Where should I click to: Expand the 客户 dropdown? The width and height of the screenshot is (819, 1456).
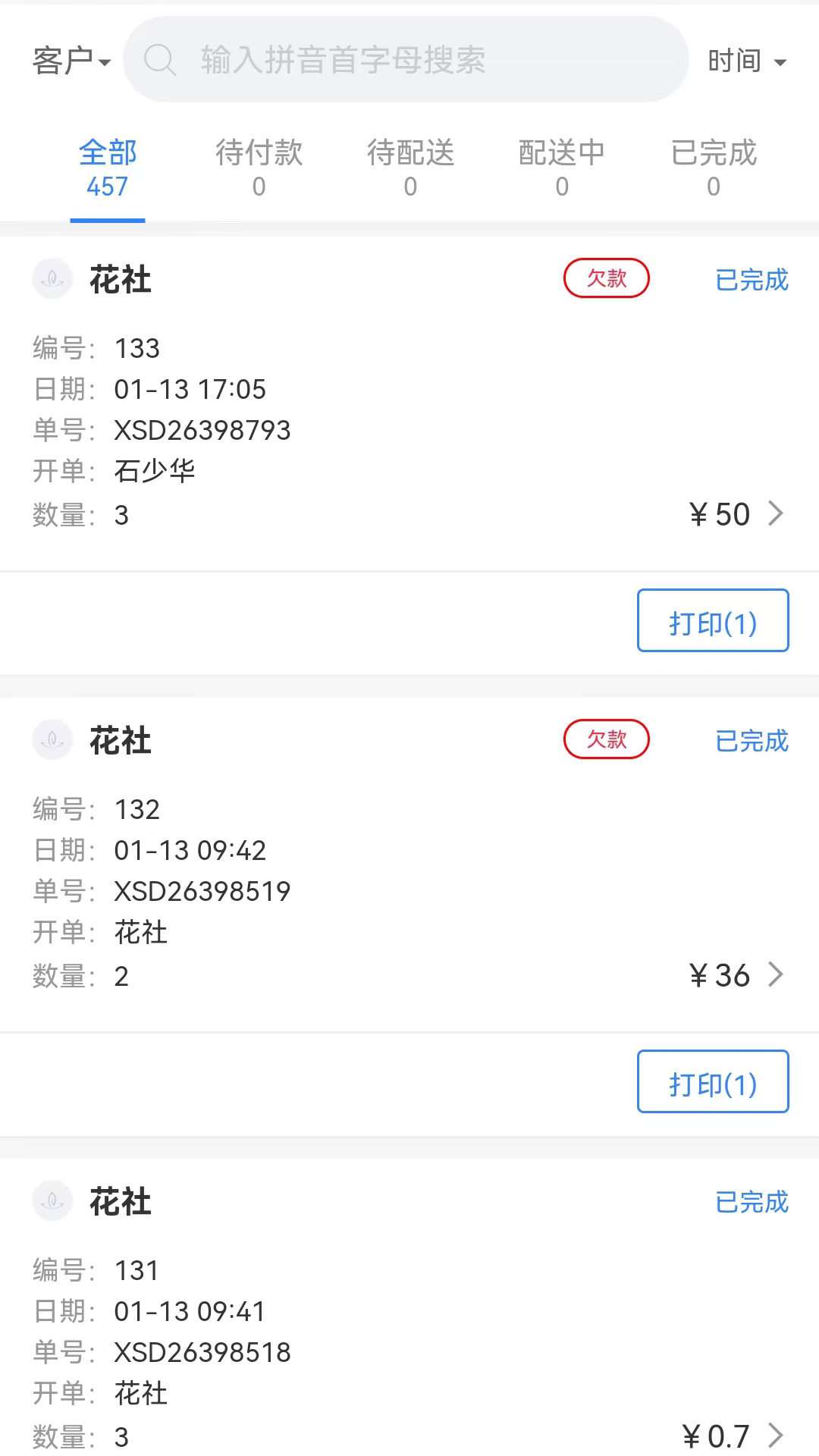coord(71,61)
